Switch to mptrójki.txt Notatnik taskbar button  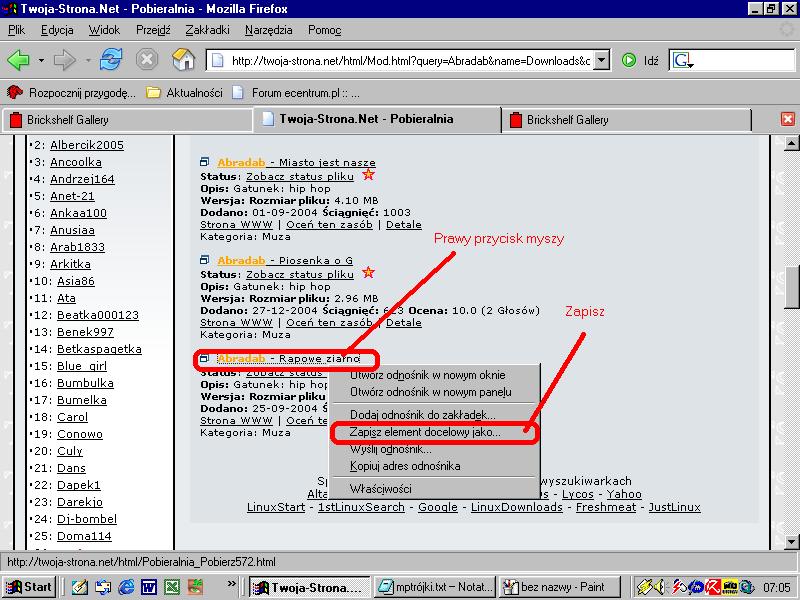[436, 587]
